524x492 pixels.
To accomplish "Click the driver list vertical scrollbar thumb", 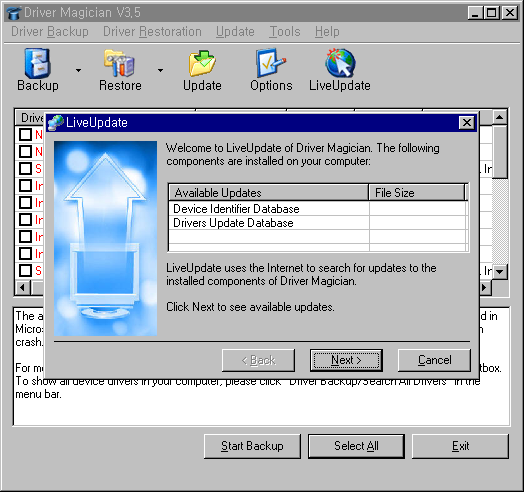I will (x=500, y=152).
